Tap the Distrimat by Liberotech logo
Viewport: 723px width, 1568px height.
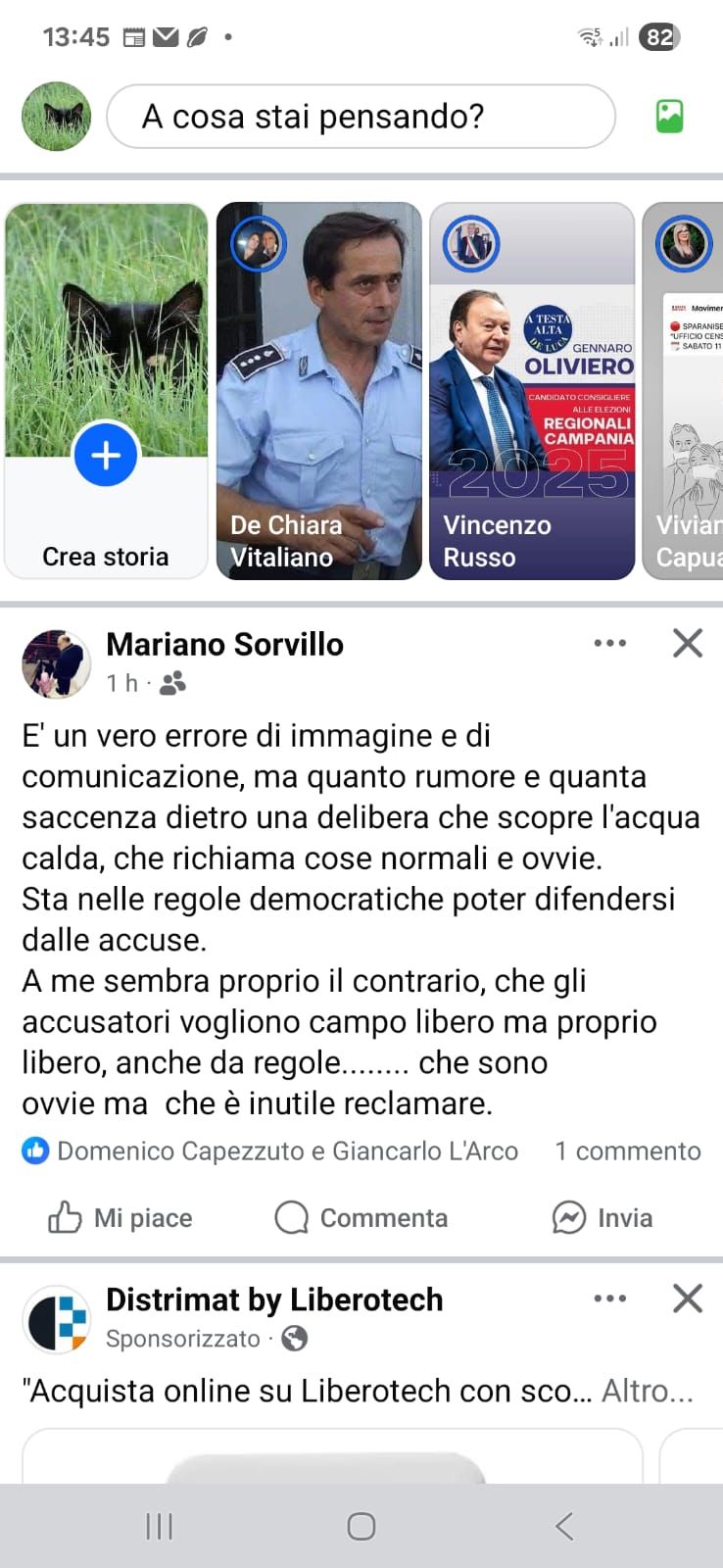[x=57, y=1319]
